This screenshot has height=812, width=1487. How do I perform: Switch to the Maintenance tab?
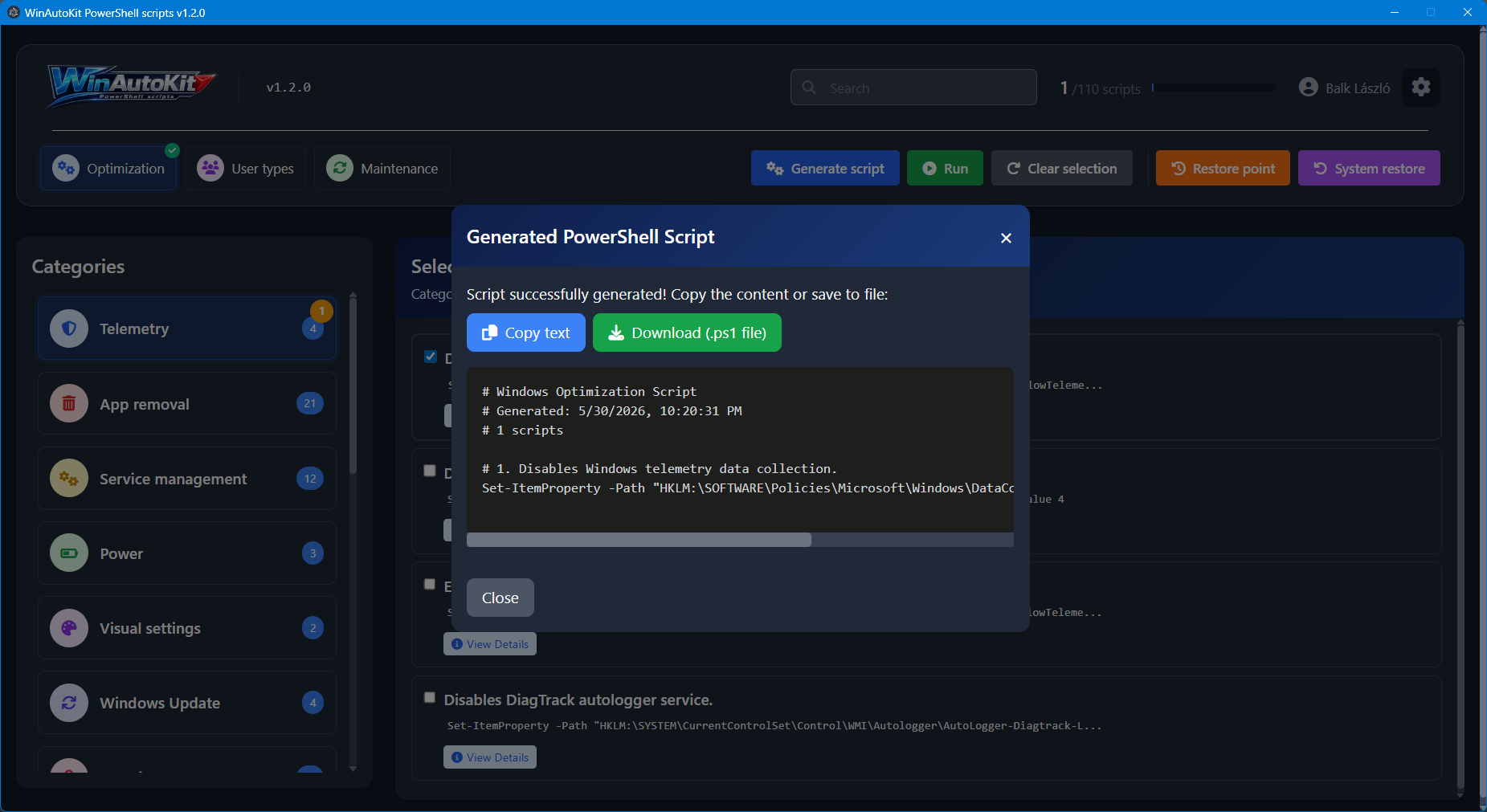(x=382, y=168)
